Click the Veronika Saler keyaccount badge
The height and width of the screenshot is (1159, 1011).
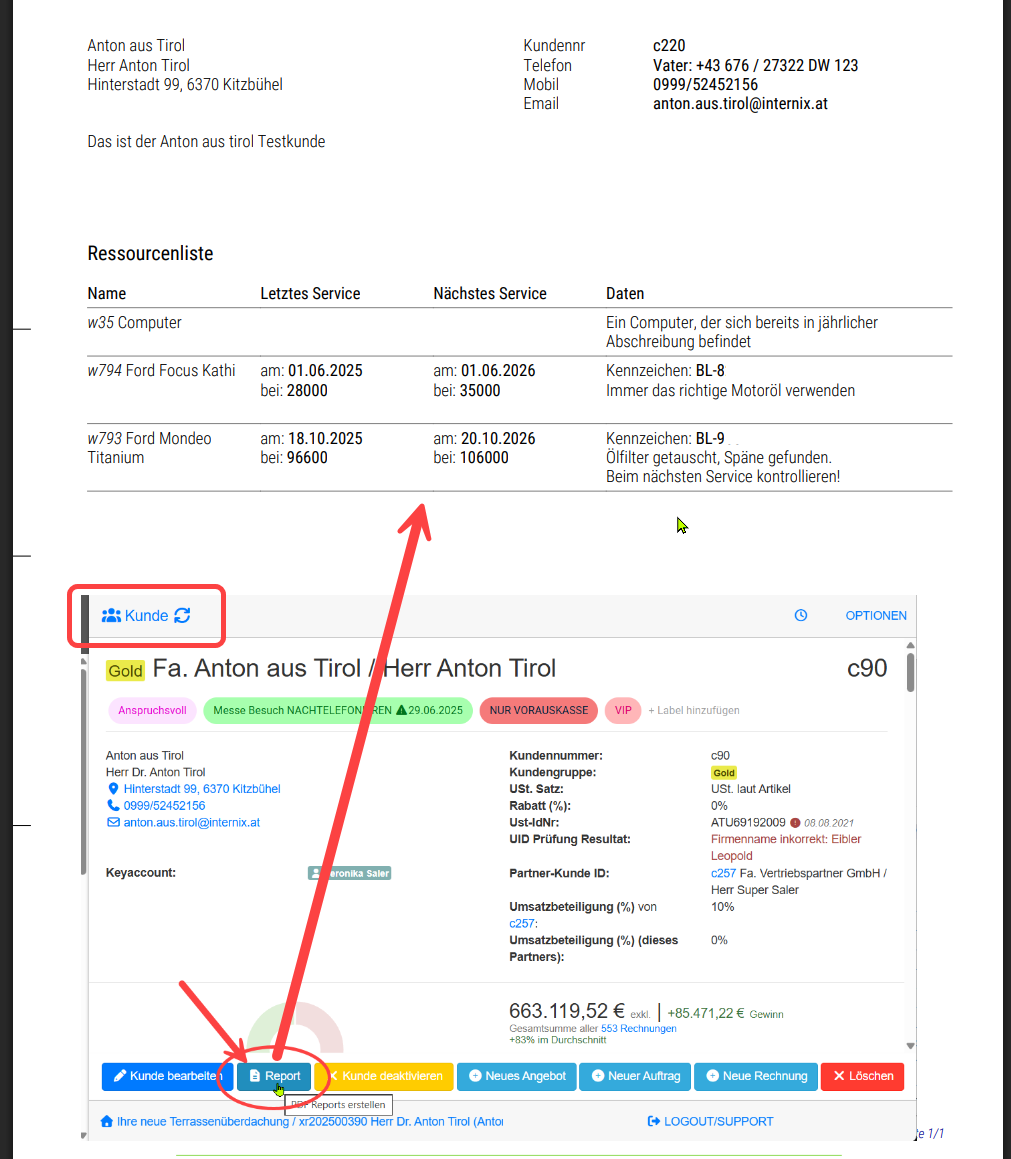[x=350, y=873]
